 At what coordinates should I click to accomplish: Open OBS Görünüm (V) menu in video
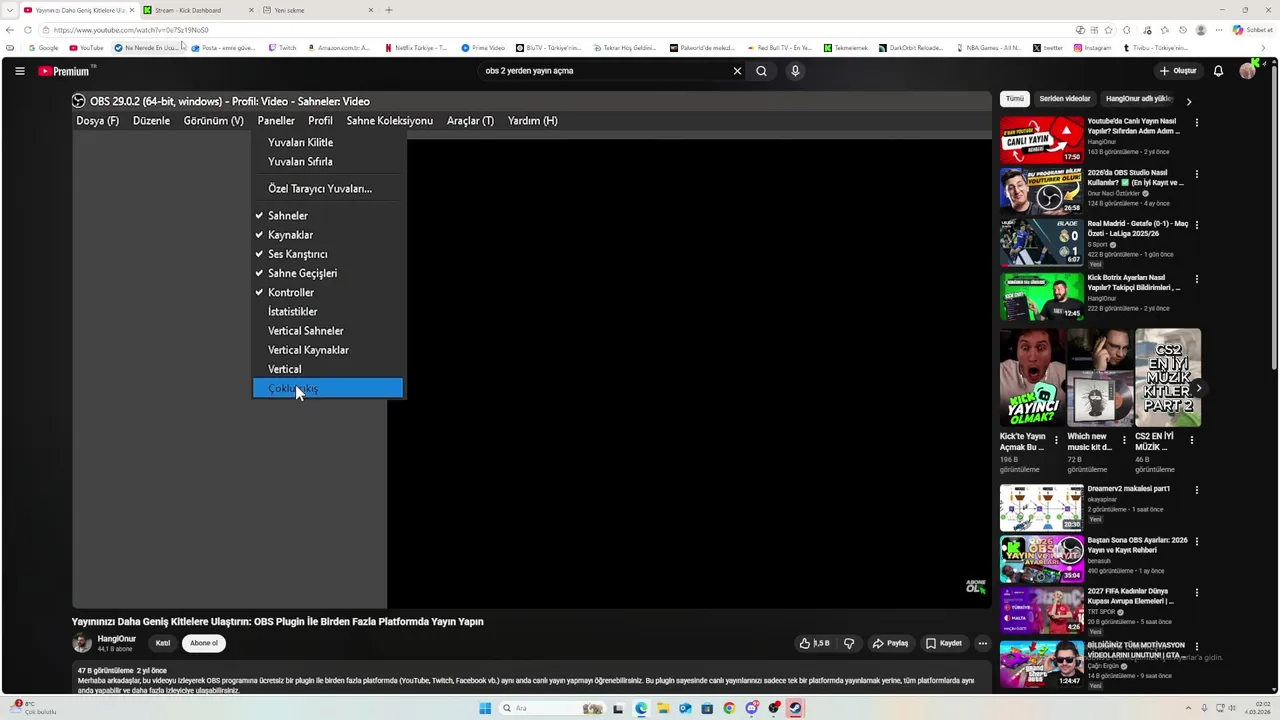click(213, 121)
